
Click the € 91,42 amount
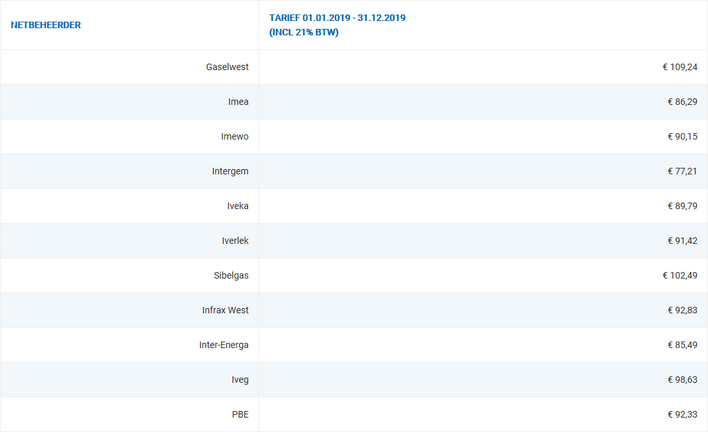682,241
